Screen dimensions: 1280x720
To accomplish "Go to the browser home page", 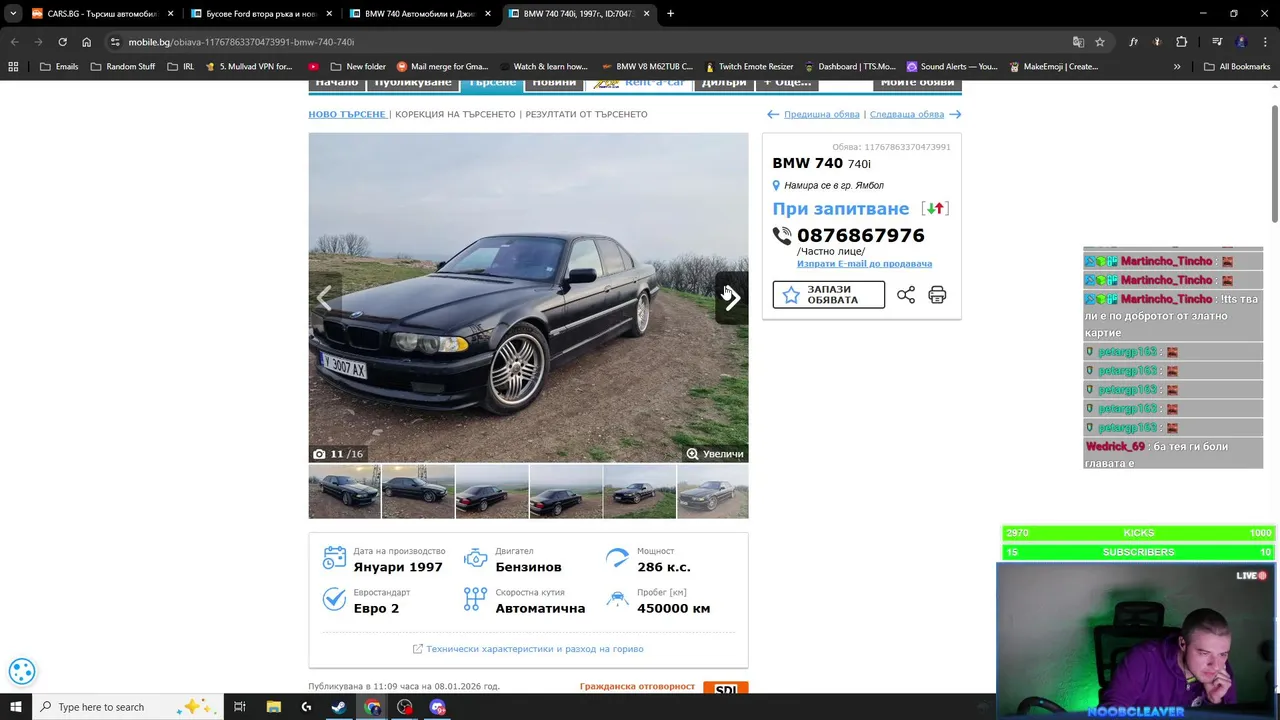I will coord(86,42).
